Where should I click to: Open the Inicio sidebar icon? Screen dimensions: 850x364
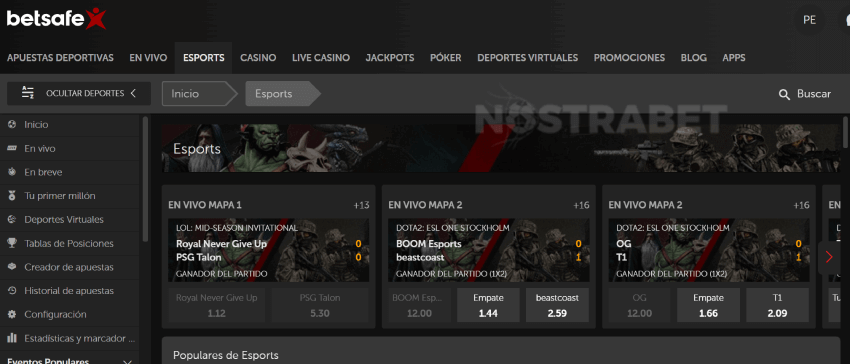coord(12,124)
